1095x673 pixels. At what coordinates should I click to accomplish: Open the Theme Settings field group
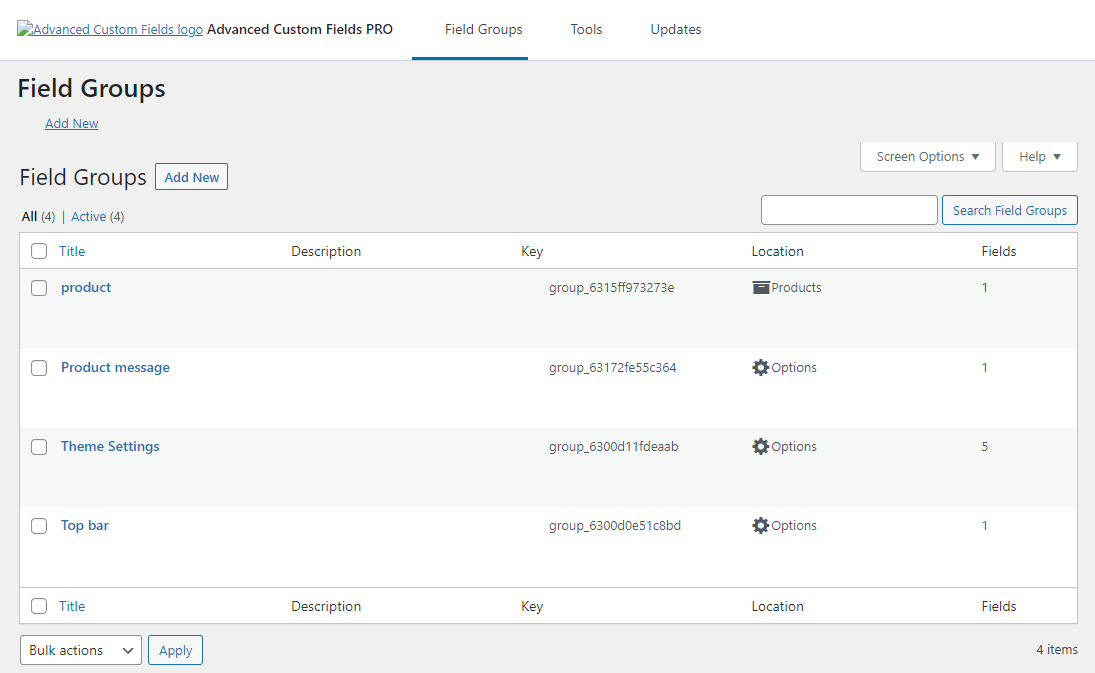(x=110, y=446)
